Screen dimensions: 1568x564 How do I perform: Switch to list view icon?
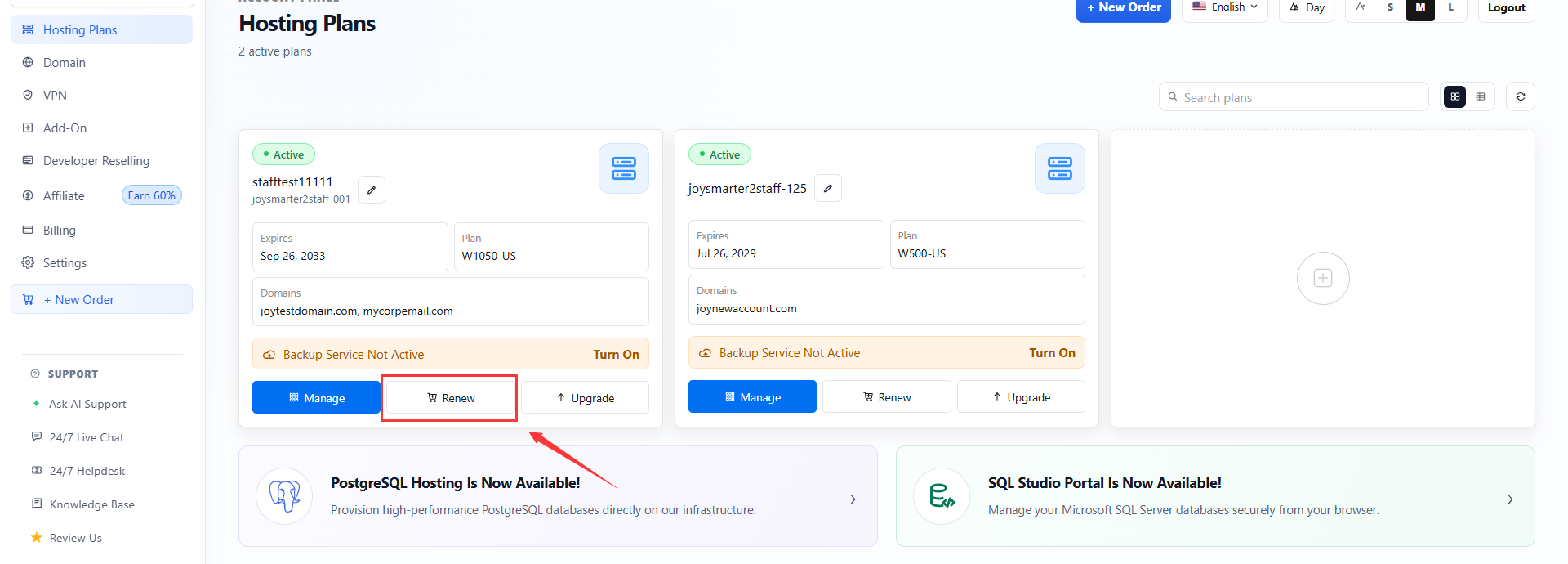pyautogui.click(x=1481, y=96)
